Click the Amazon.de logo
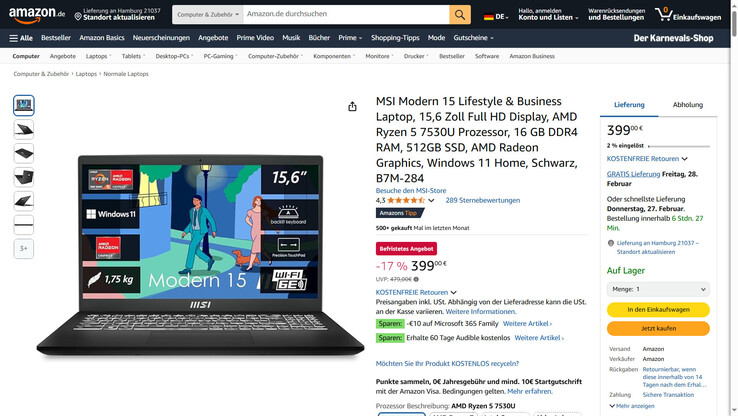Viewport: 738px width, 416px height. click(37, 15)
